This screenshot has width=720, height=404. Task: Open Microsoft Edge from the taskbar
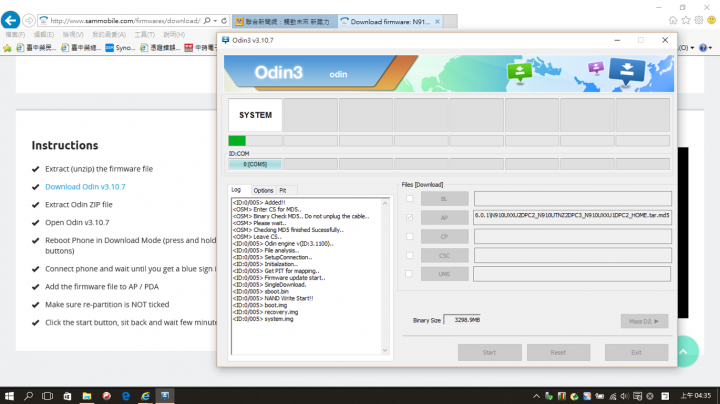[126, 396]
